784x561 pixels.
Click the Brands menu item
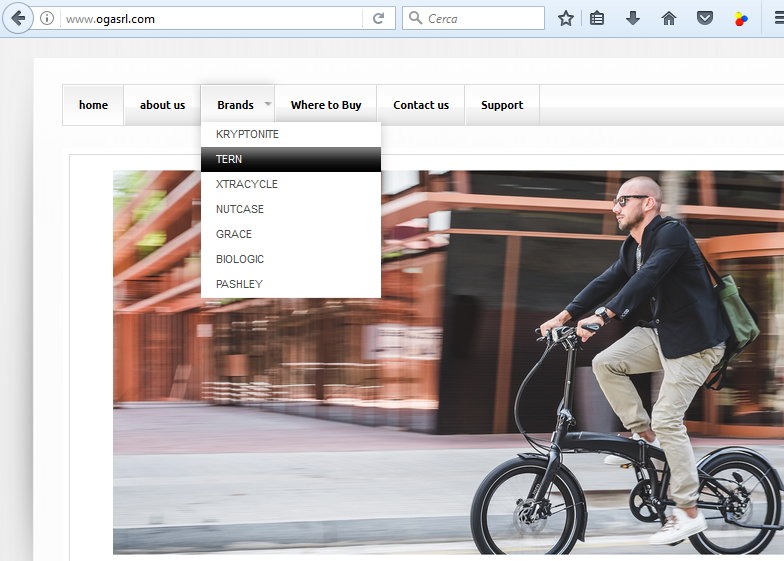[236, 105]
